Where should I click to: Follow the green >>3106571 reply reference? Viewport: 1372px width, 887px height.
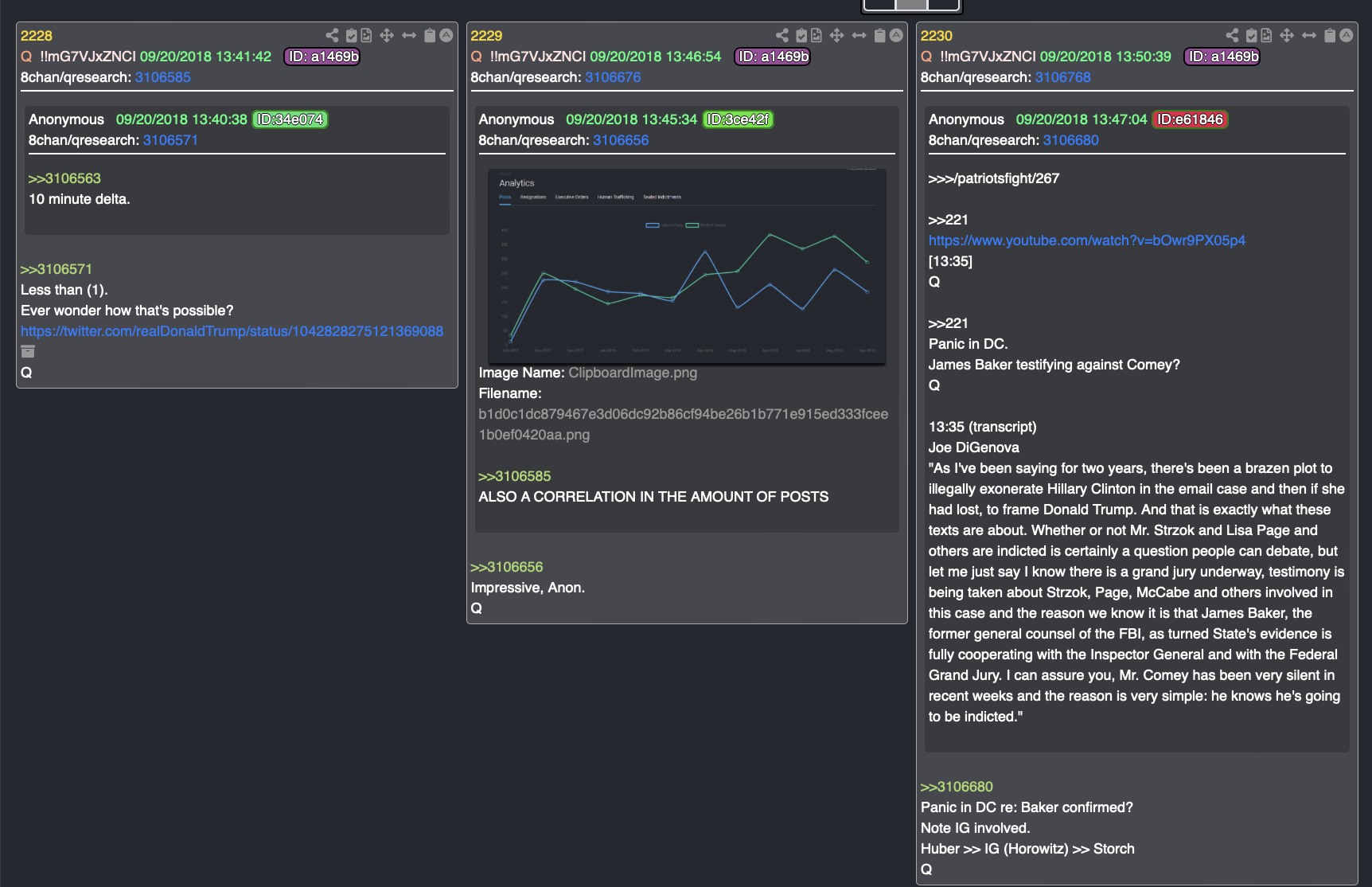click(57, 269)
